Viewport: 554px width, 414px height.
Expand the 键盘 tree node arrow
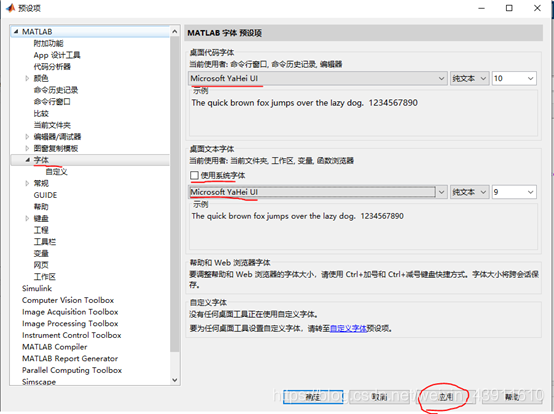tap(27, 218)
